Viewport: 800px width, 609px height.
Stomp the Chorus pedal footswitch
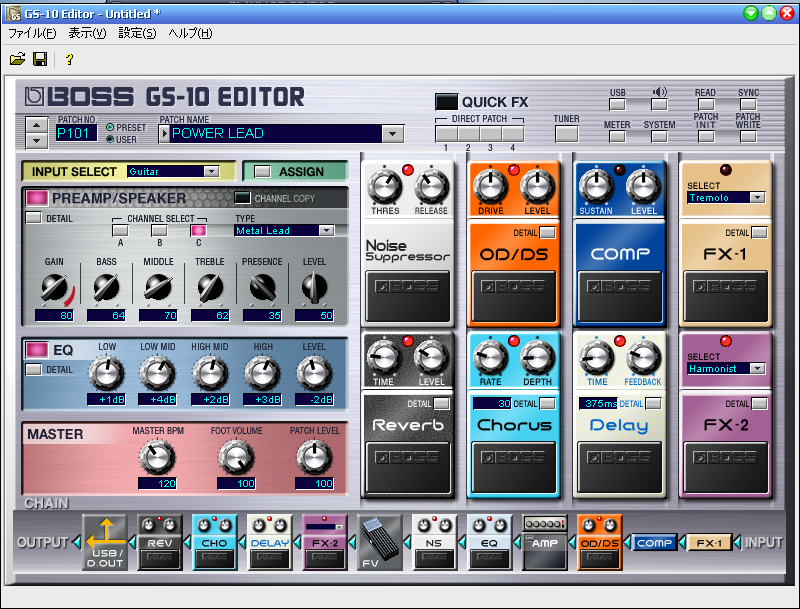514,467
